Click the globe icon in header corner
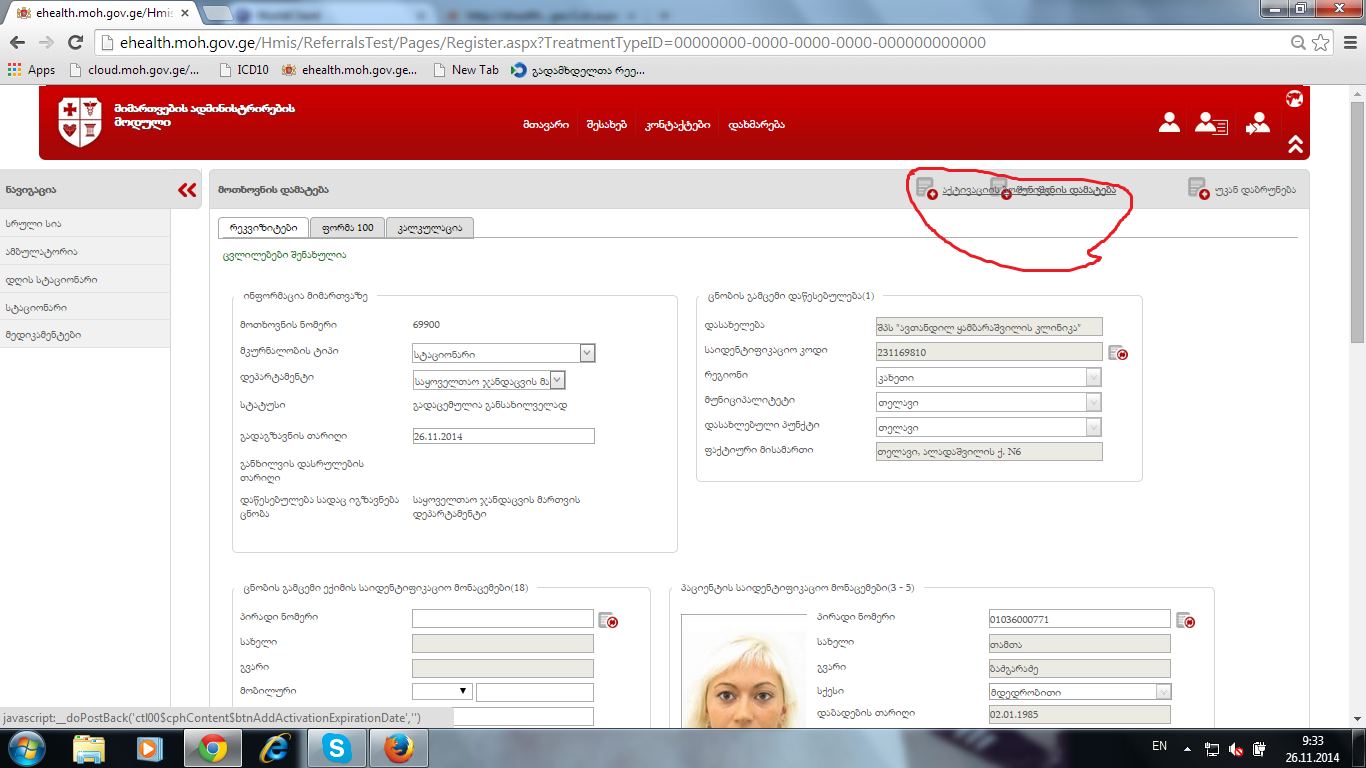The image size is (1366, 768). 1294,99
